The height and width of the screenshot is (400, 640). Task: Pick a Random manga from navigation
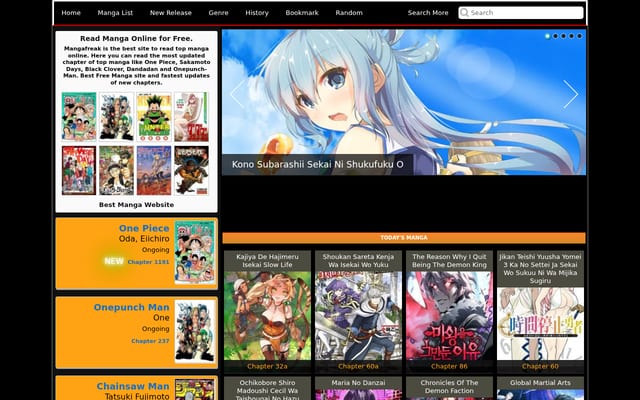(349, 13)
